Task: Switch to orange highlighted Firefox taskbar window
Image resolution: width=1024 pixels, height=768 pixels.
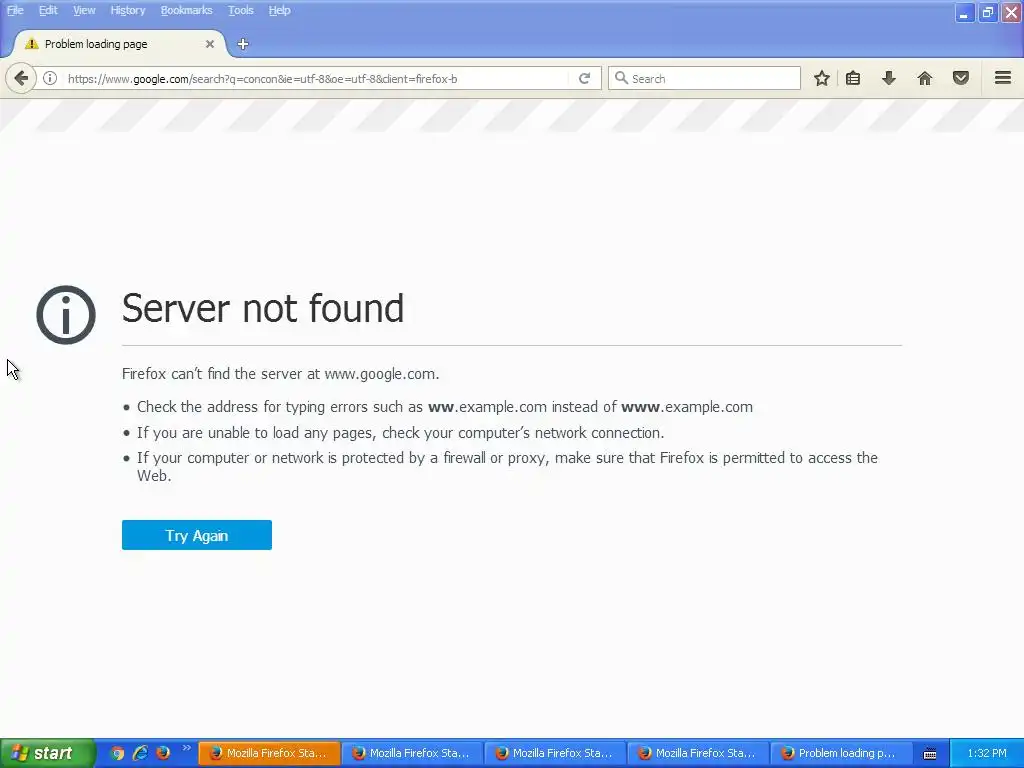Action: [x=269, y=753]
